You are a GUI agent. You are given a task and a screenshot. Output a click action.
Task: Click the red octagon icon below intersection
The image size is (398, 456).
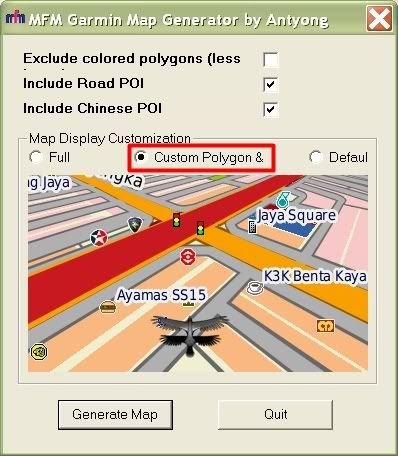tap(188, 257)
